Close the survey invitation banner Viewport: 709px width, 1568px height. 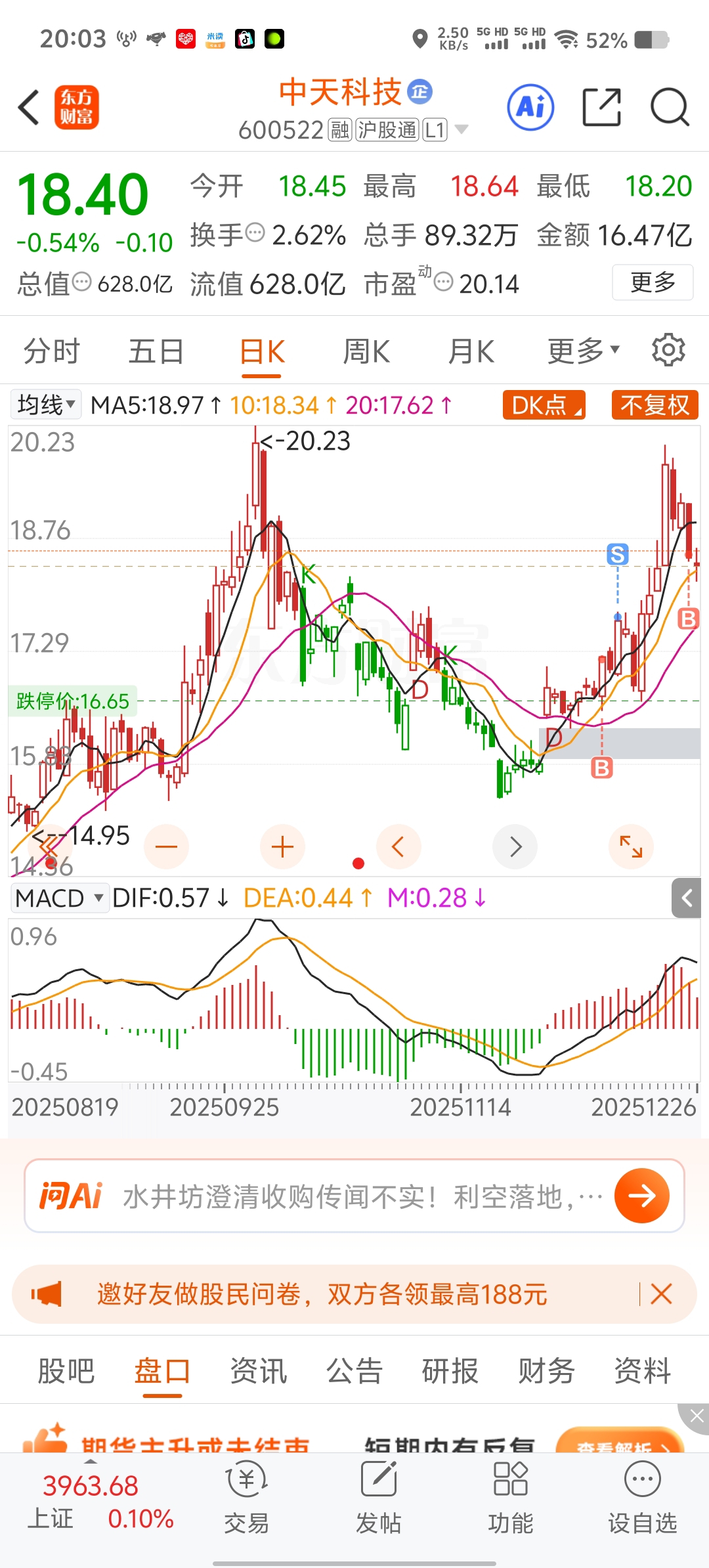click(661, 1294)
